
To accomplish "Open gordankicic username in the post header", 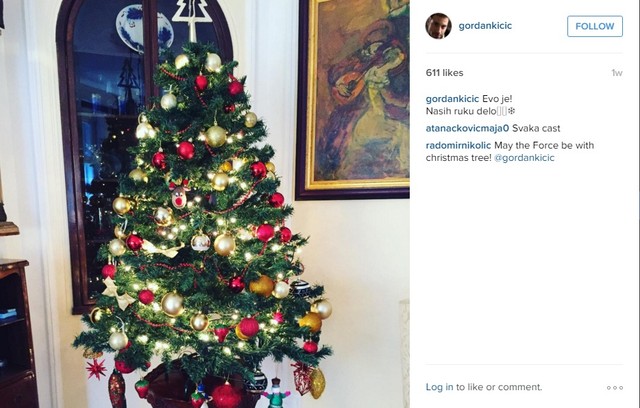I will [x=485, y=26].
